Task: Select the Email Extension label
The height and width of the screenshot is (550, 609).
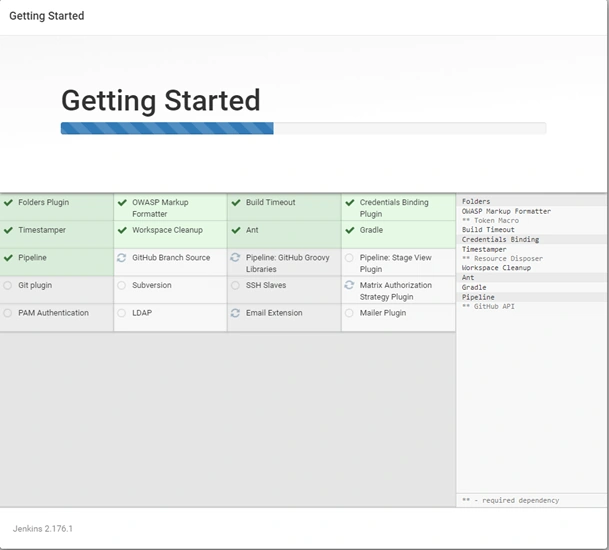Action: click(274, 313)
